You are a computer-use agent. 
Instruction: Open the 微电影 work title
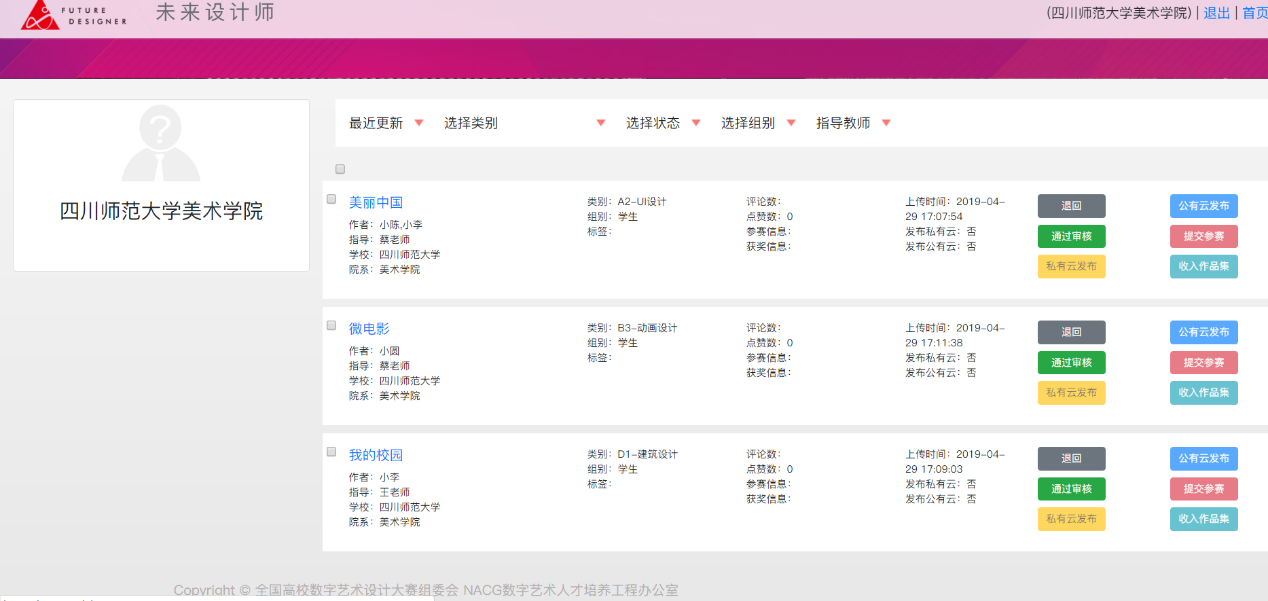point(369,329)
